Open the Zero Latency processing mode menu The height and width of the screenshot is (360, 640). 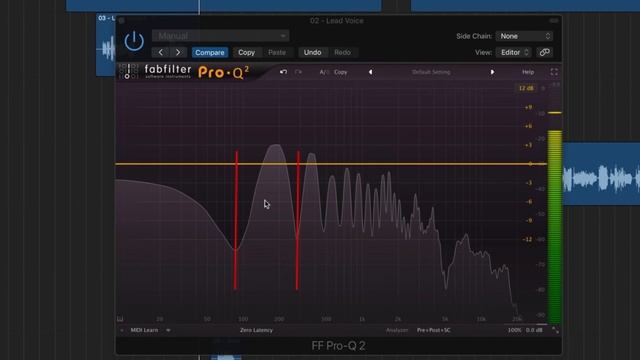(x=256, y=330)
